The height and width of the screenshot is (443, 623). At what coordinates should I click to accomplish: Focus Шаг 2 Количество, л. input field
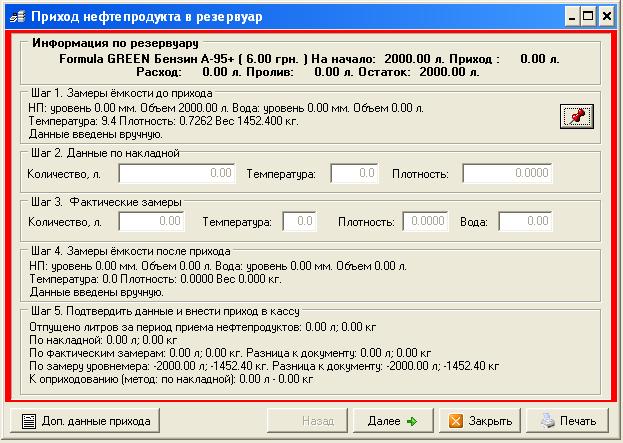pos(177,173)
